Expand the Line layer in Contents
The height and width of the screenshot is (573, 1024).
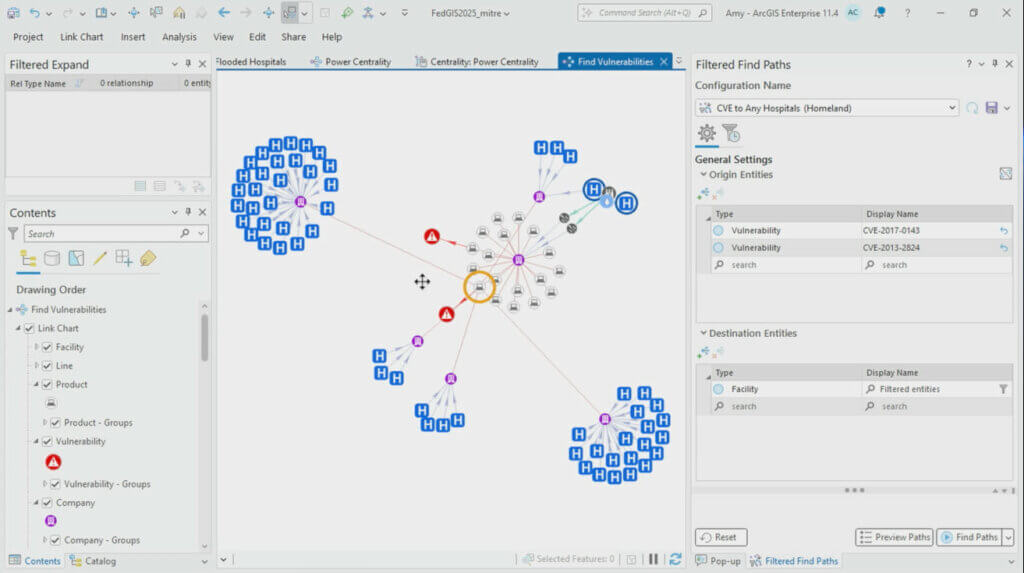tap(36, 366)
